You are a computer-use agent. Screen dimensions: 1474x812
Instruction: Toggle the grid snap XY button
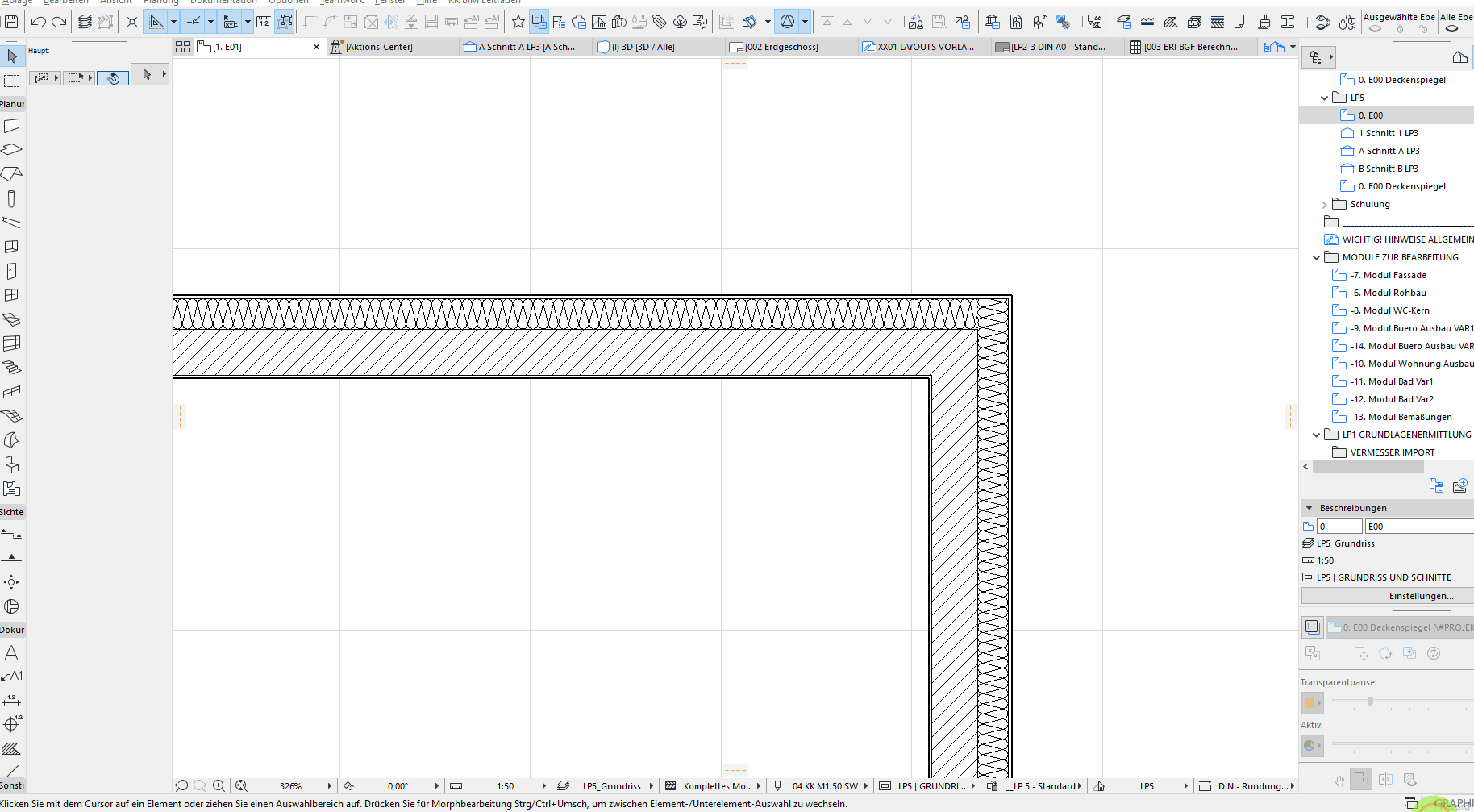point(231,22)
